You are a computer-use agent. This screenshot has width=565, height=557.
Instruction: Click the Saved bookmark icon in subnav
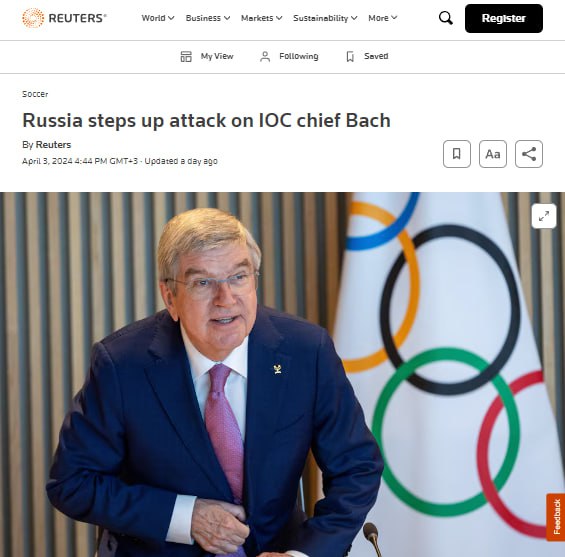click(x=350, y=56)
